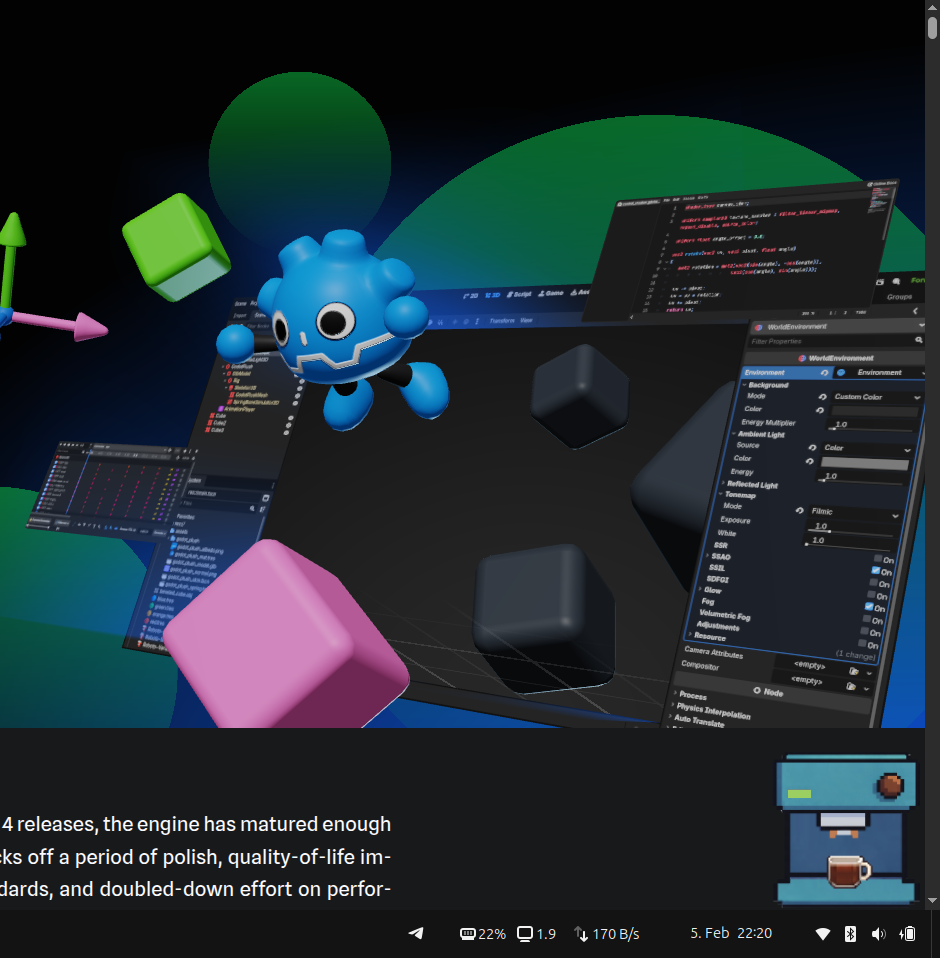Click the page scrollbar thumb
This screenshot has height=958, width=940.
(932, 27)
